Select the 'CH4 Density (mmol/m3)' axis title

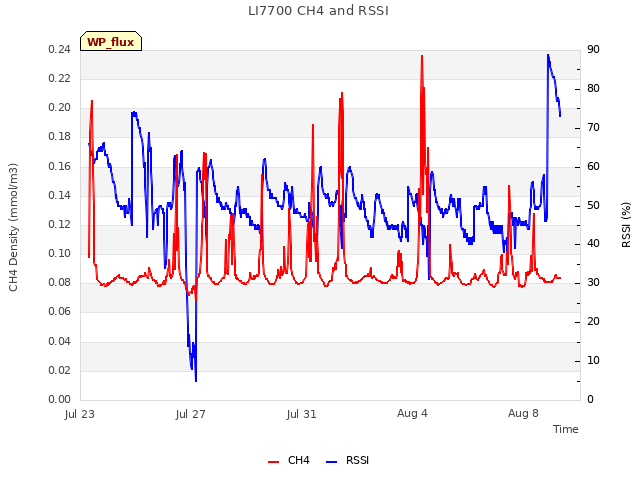(13, 227)
